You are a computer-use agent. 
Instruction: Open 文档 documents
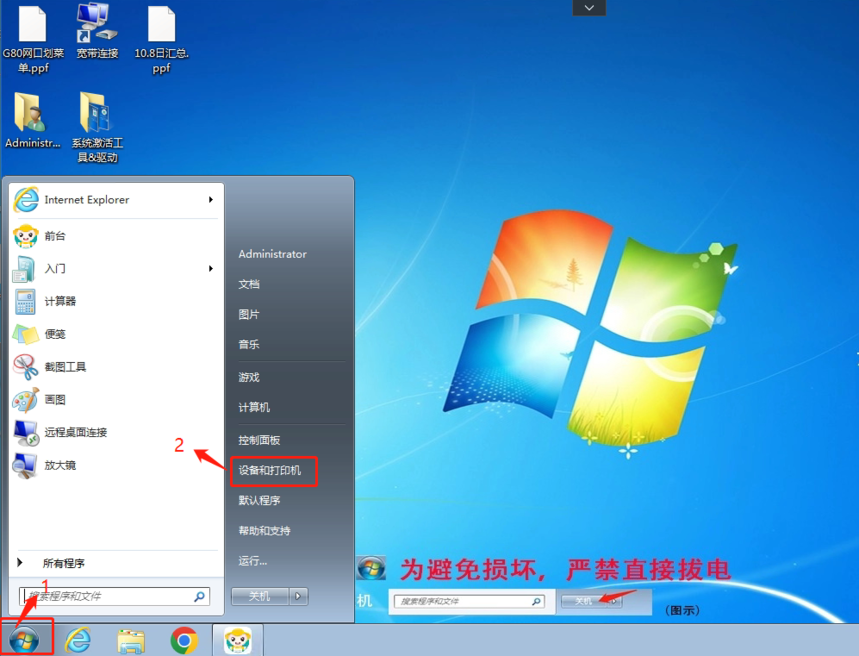[249, 284]
